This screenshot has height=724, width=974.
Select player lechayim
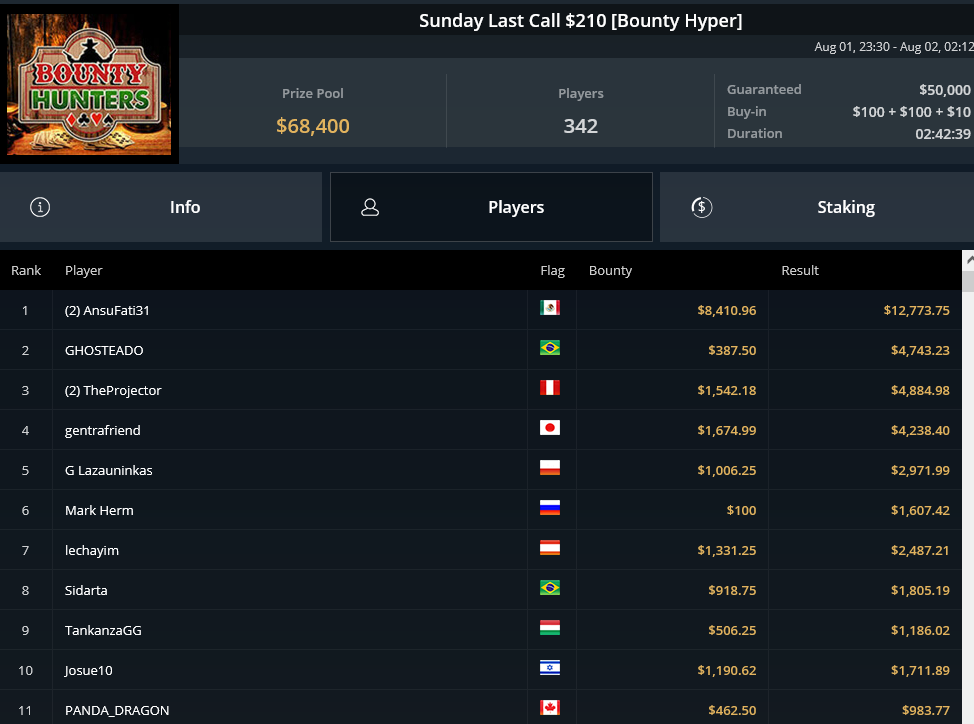pos(92,550)
